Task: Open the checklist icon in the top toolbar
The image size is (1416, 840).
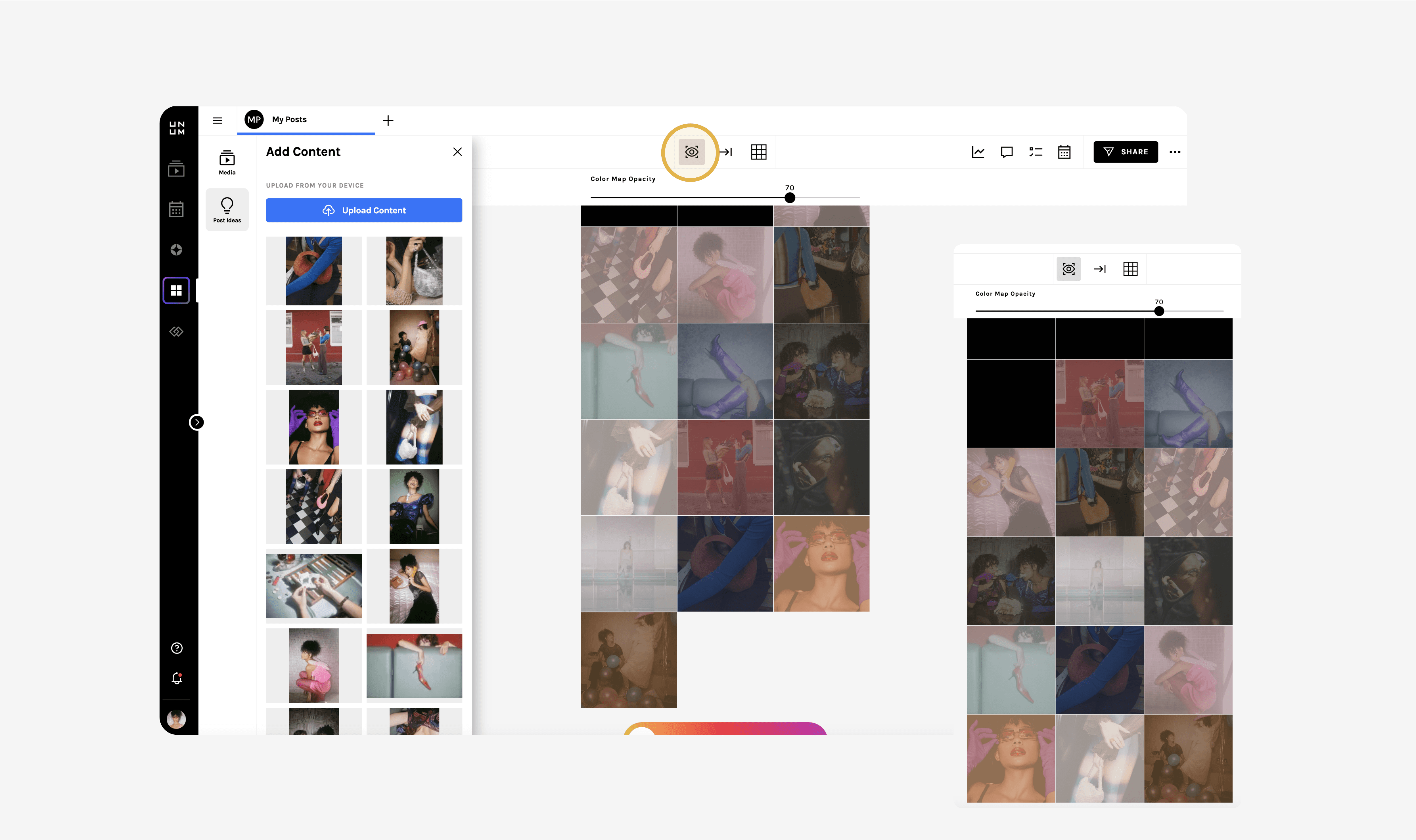Action: (1036, 152)
